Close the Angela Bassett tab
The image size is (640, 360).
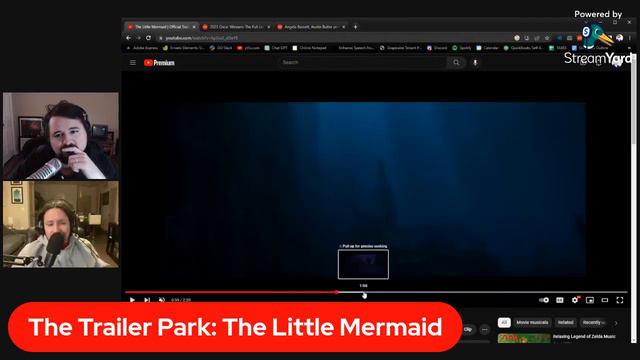coord(344,27)
